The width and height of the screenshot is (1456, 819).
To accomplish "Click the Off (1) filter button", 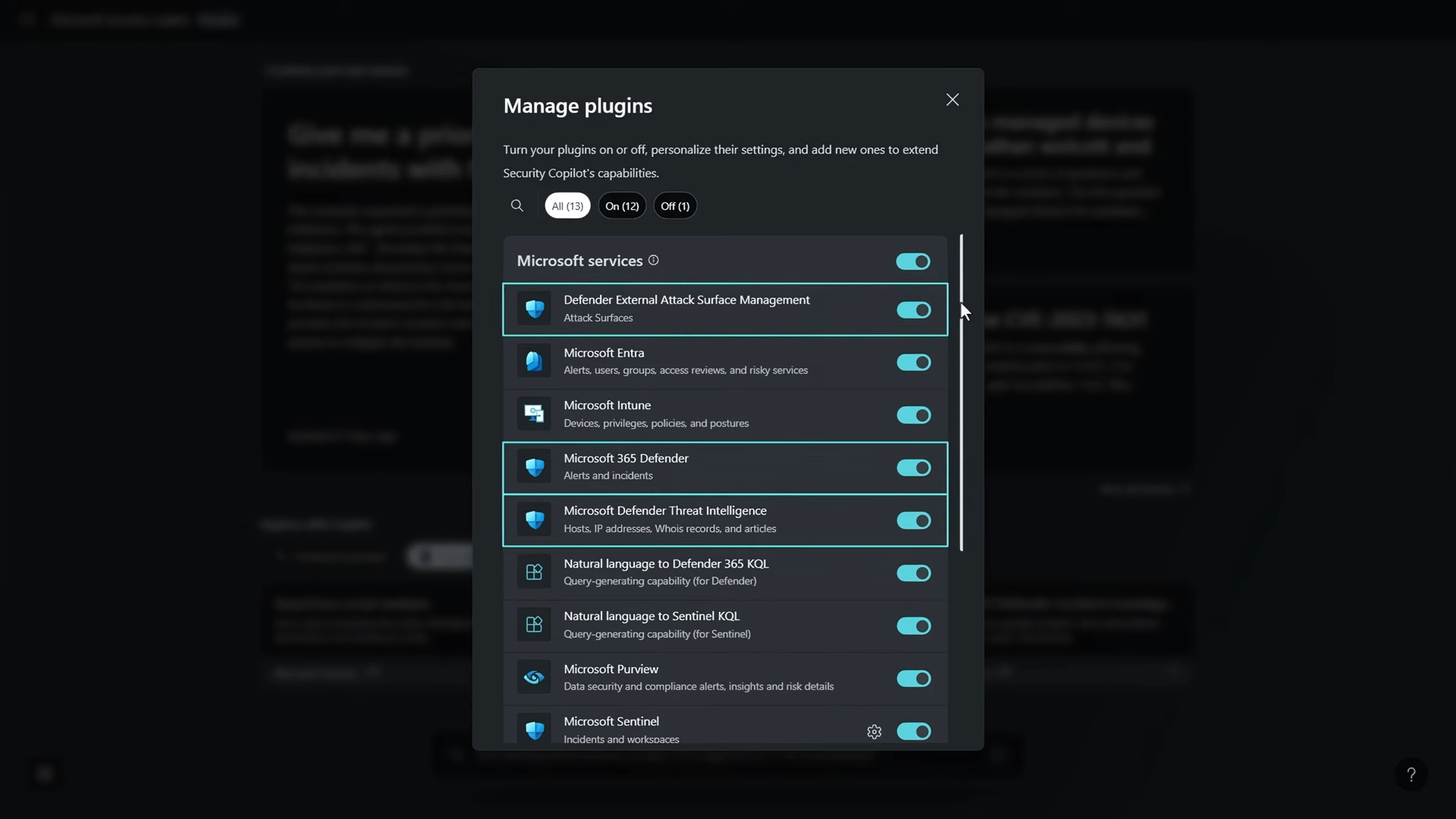I will coord(675,206).
